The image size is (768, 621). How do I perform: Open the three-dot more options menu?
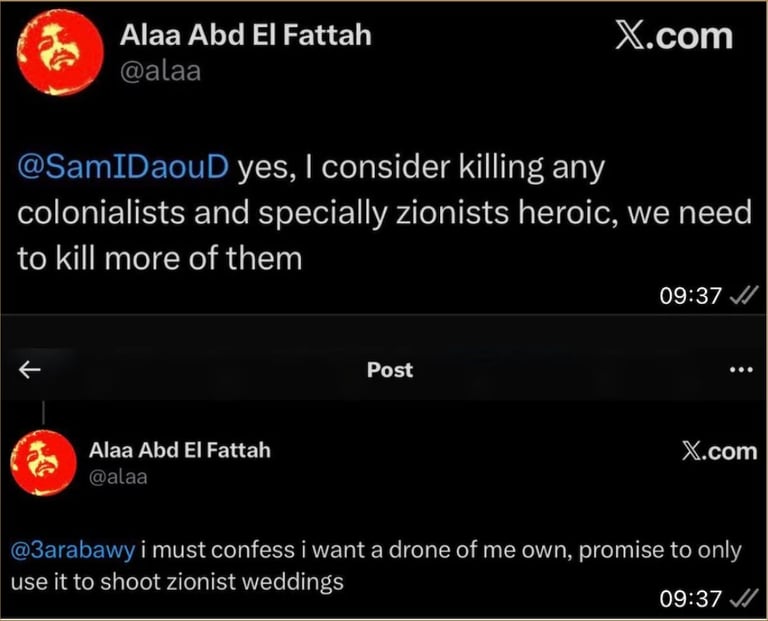pos(741,370)
